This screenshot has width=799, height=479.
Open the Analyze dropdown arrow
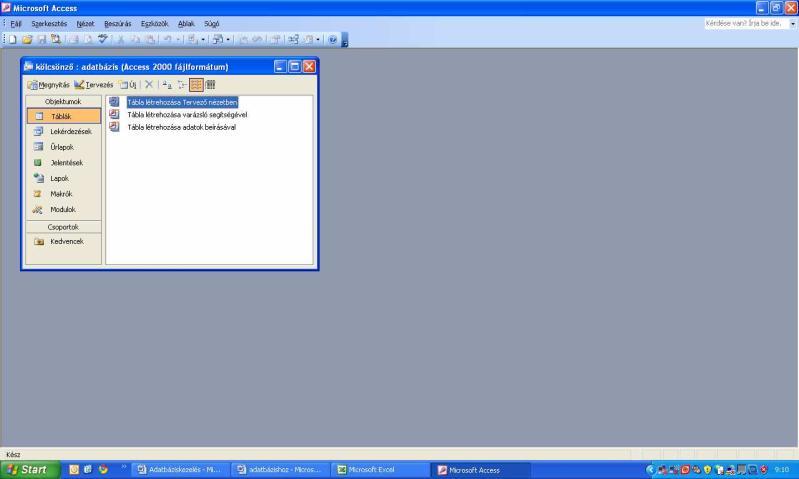228,39
